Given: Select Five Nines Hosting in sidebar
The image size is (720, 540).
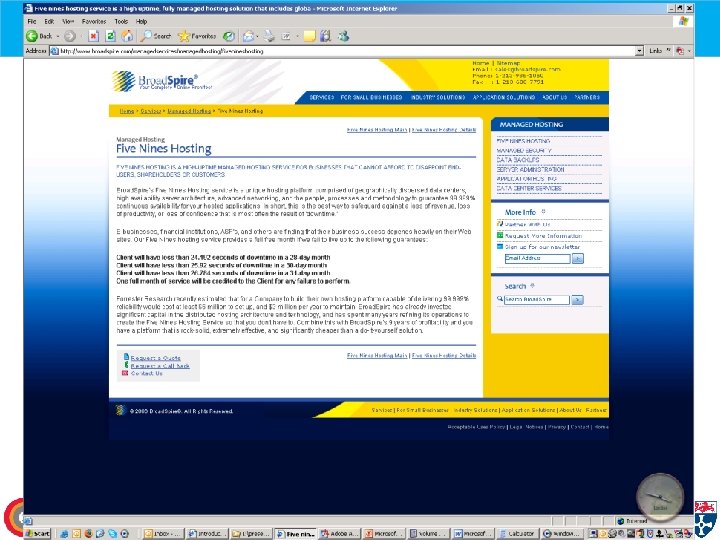Looking at the screenshot, I should [523, 141].
